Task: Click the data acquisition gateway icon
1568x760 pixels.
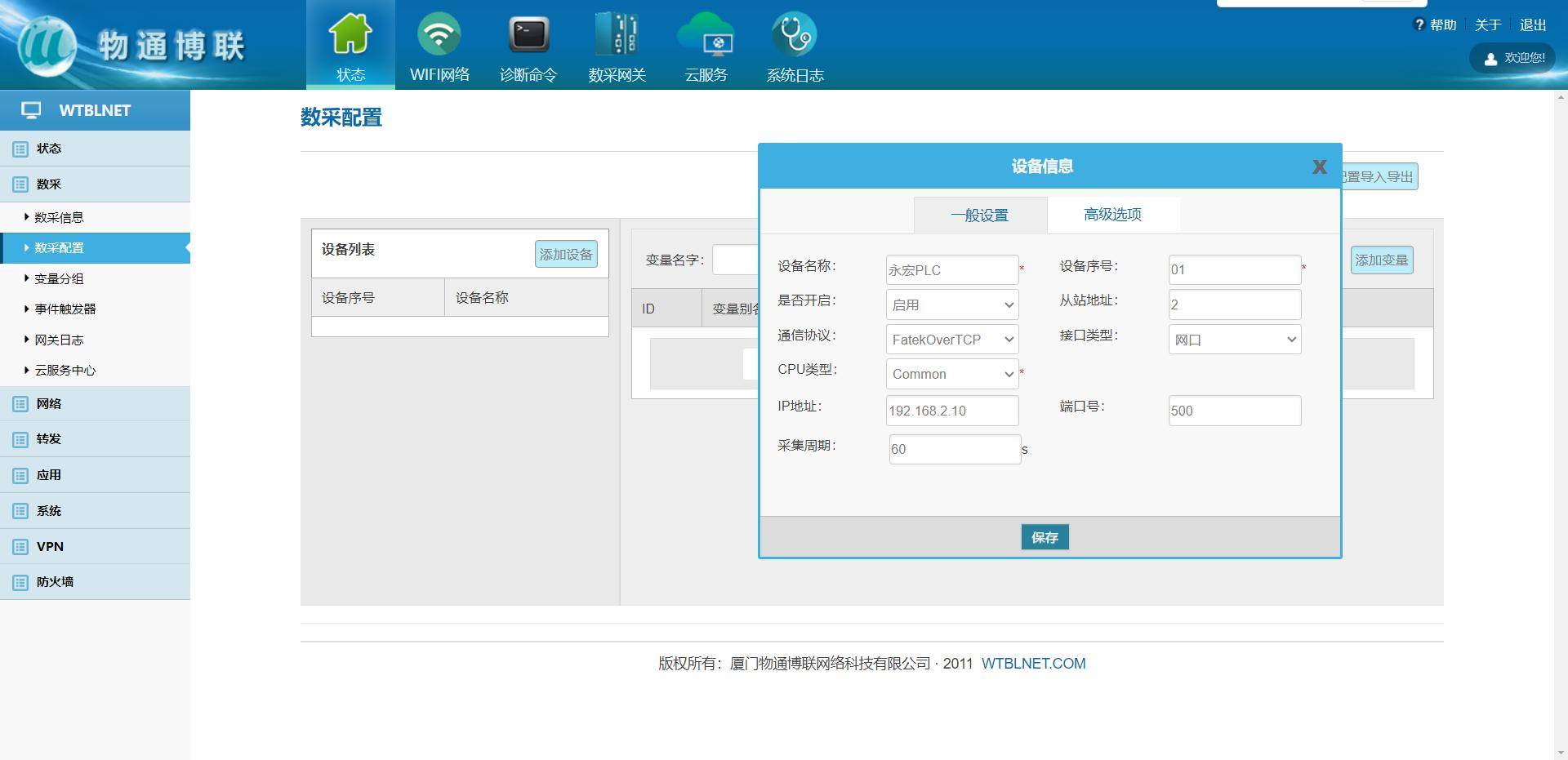Action: (617, 34)
